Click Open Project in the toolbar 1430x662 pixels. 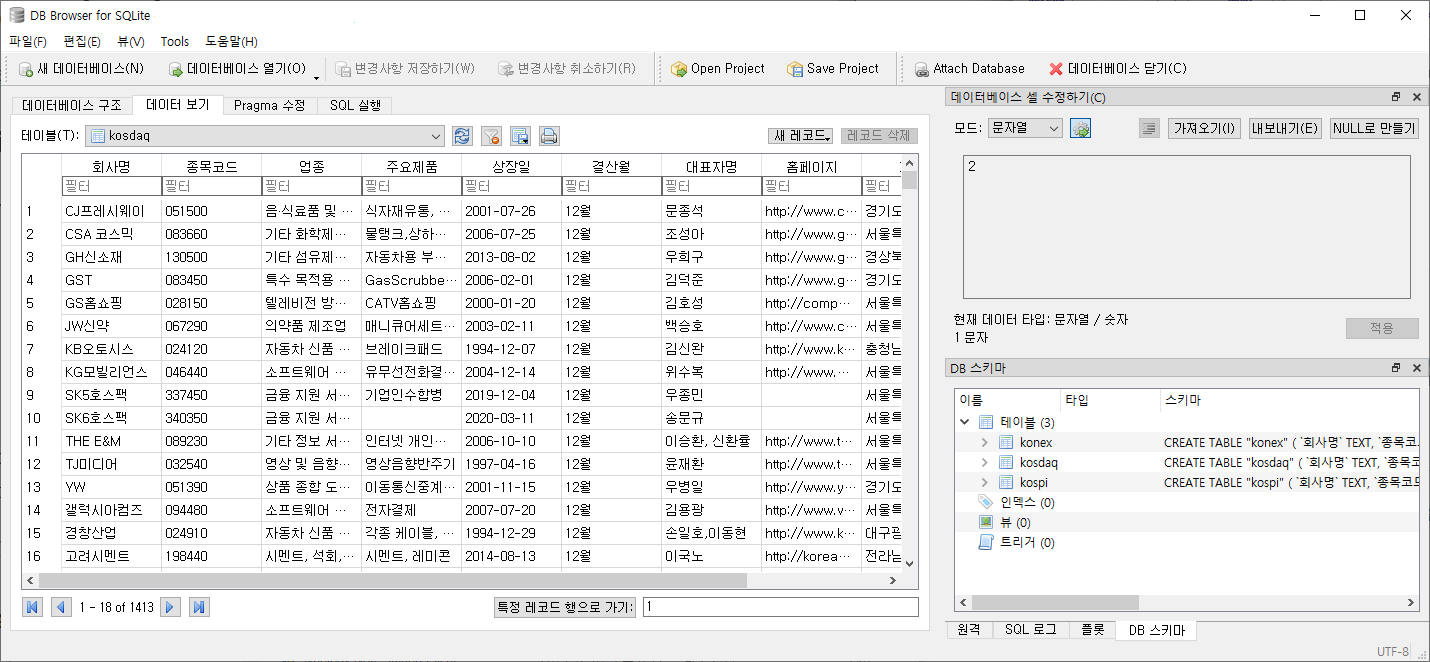[x=718, y=69]
